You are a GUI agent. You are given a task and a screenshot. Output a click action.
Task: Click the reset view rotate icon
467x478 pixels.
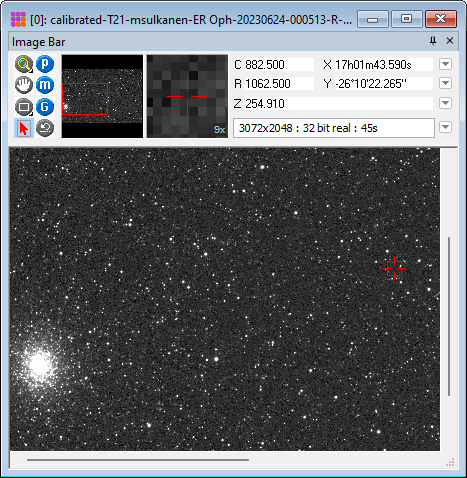pos(45,128)
